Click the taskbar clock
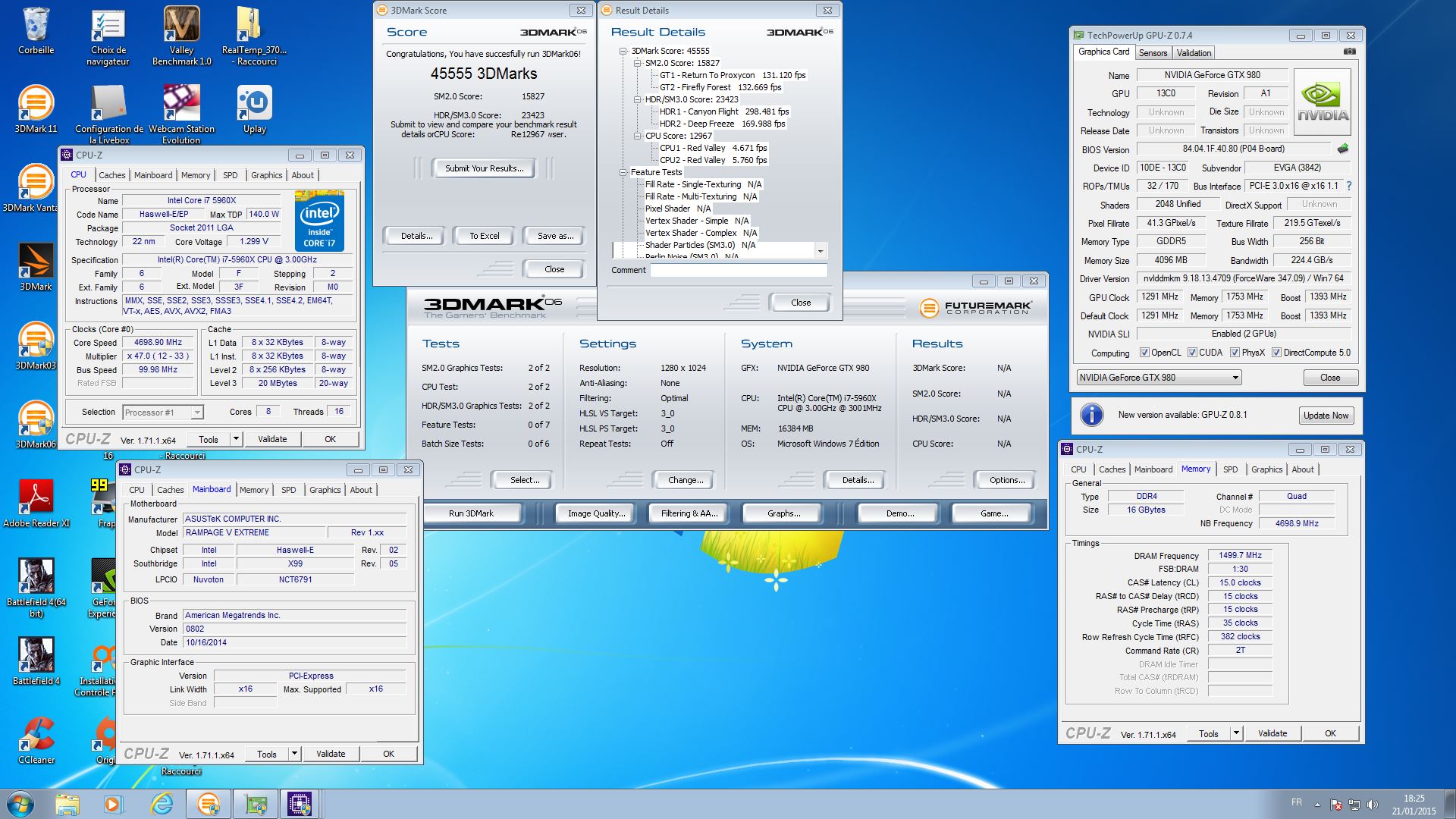Viewport: 1456px width, 819px height. [x=1414, y=804]
